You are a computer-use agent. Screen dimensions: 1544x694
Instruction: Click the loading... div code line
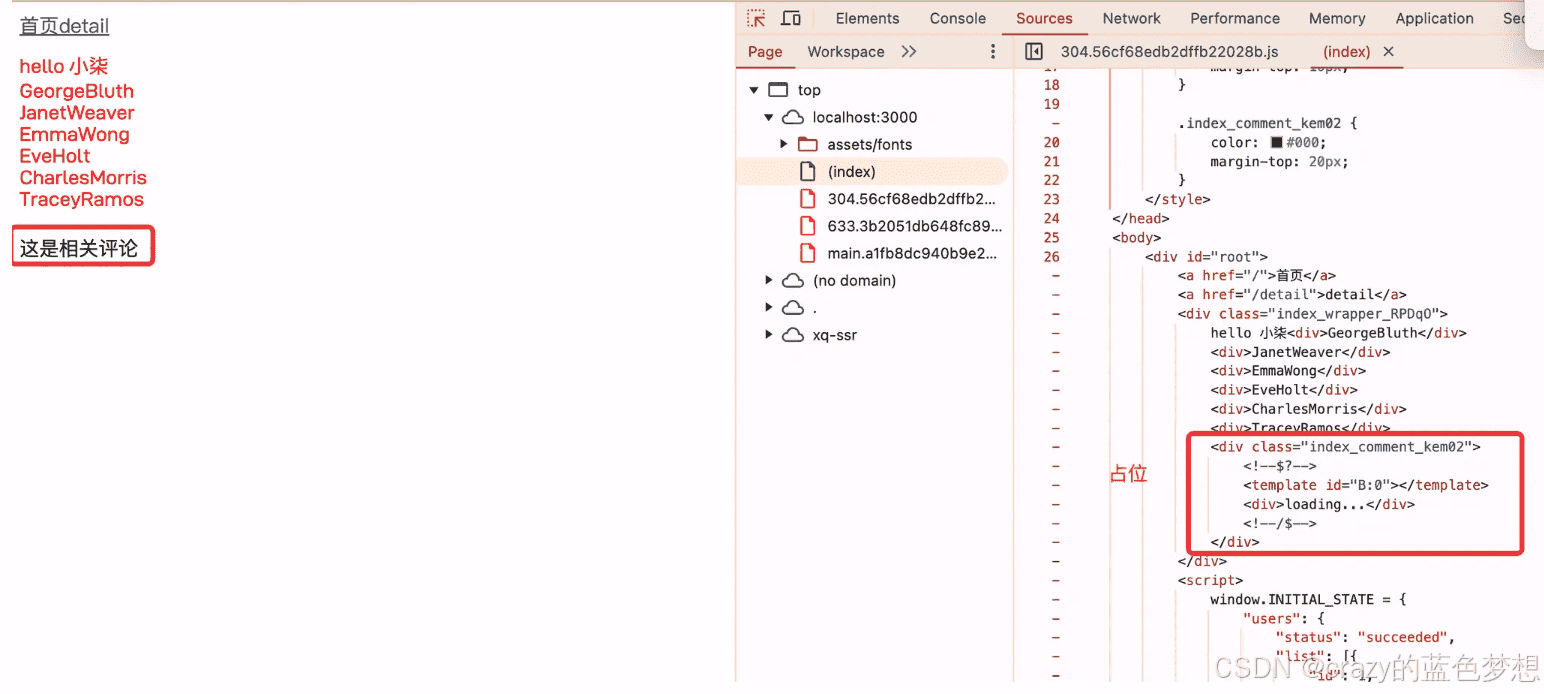pyautogui.click(x=1329, y=504)
